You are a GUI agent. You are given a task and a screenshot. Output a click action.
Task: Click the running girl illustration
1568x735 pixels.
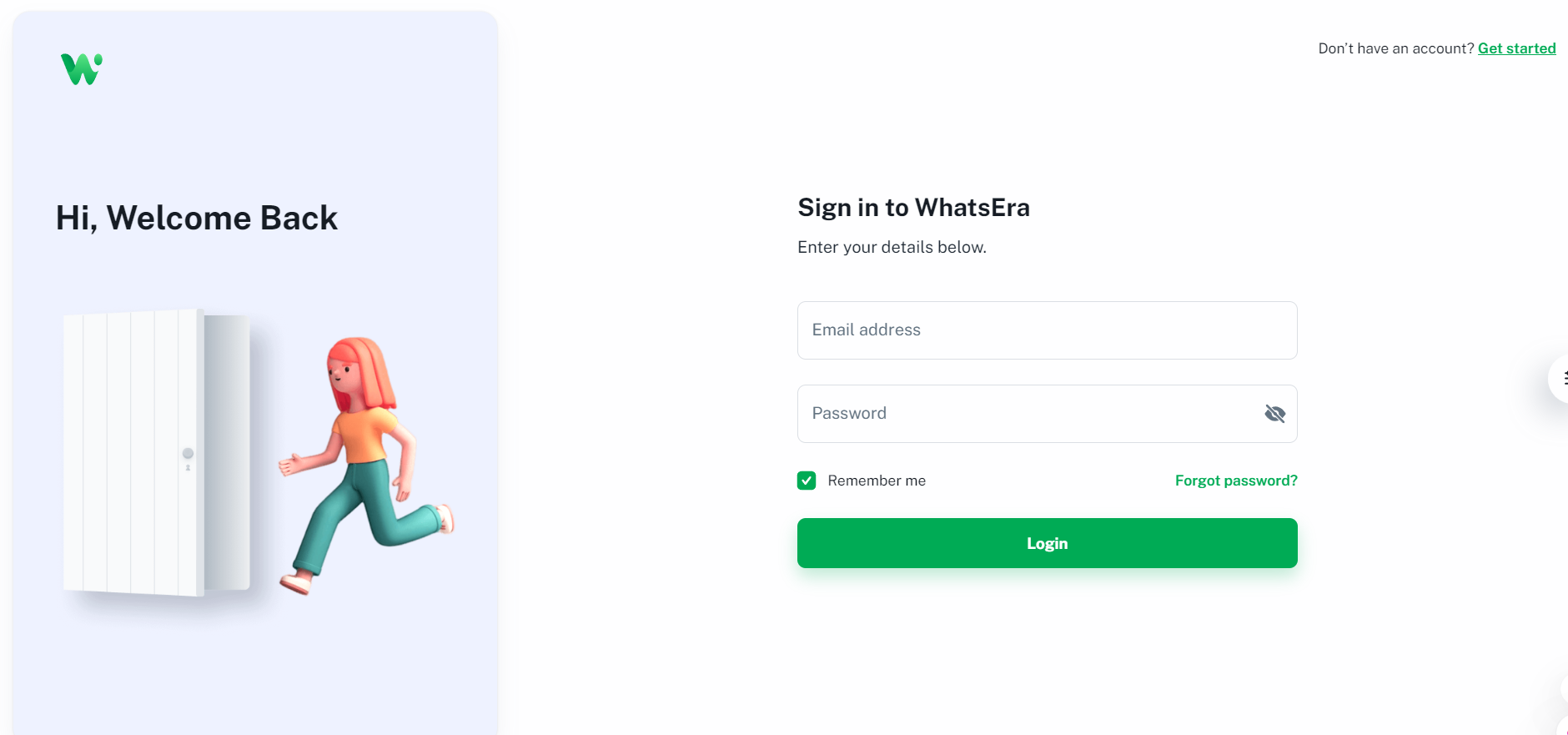pyautogui.click(x=367, y=467)
